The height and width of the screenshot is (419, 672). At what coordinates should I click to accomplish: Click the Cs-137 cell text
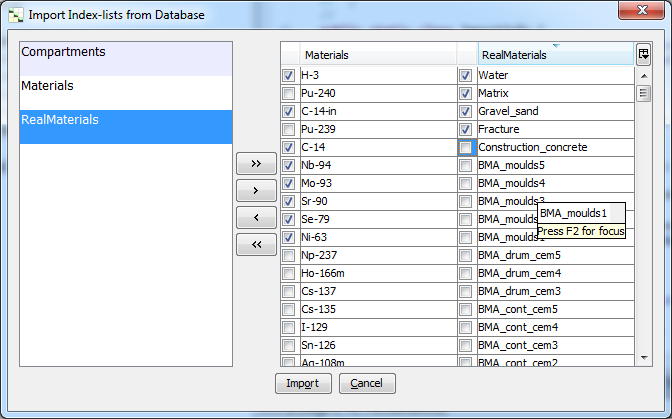tap(318, 291)
